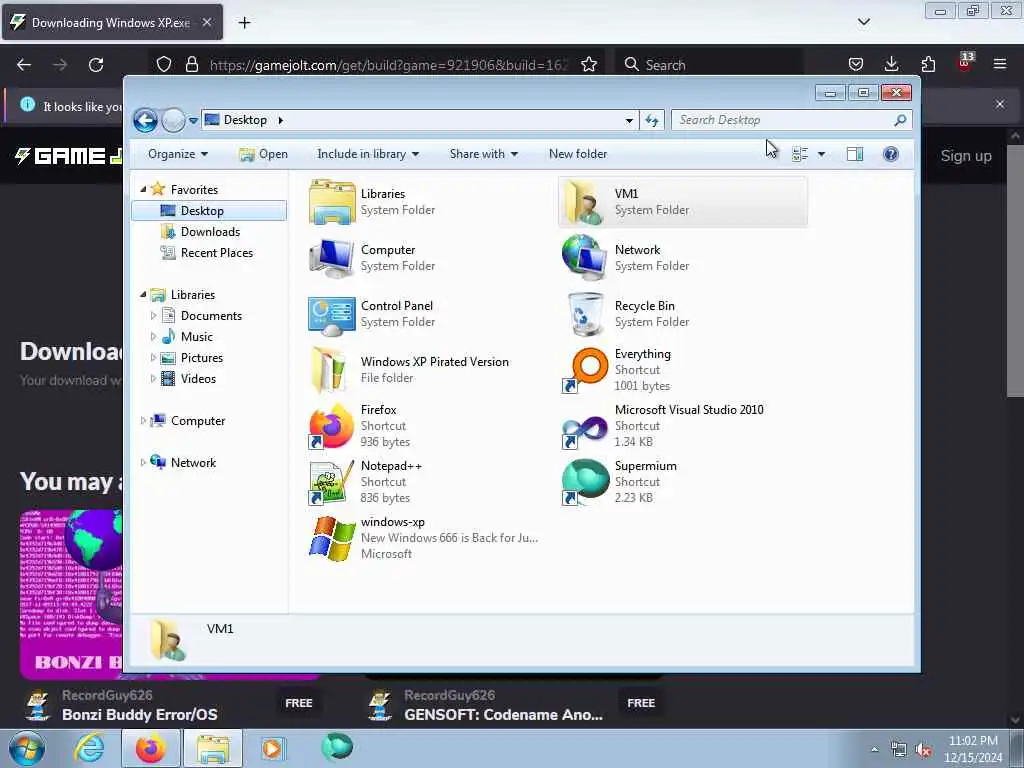The image size is (1024, 768).
Task: List all Firefox tabs chevron
Action: (x=863, y=22)
